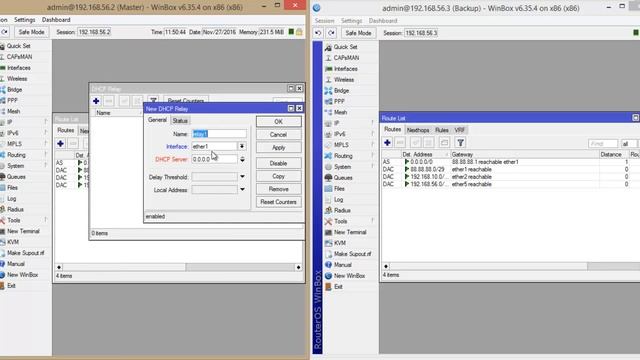Switch to Nexthops tab in Backup Route List
Screen dimensions: 640x360
[418, 130]
